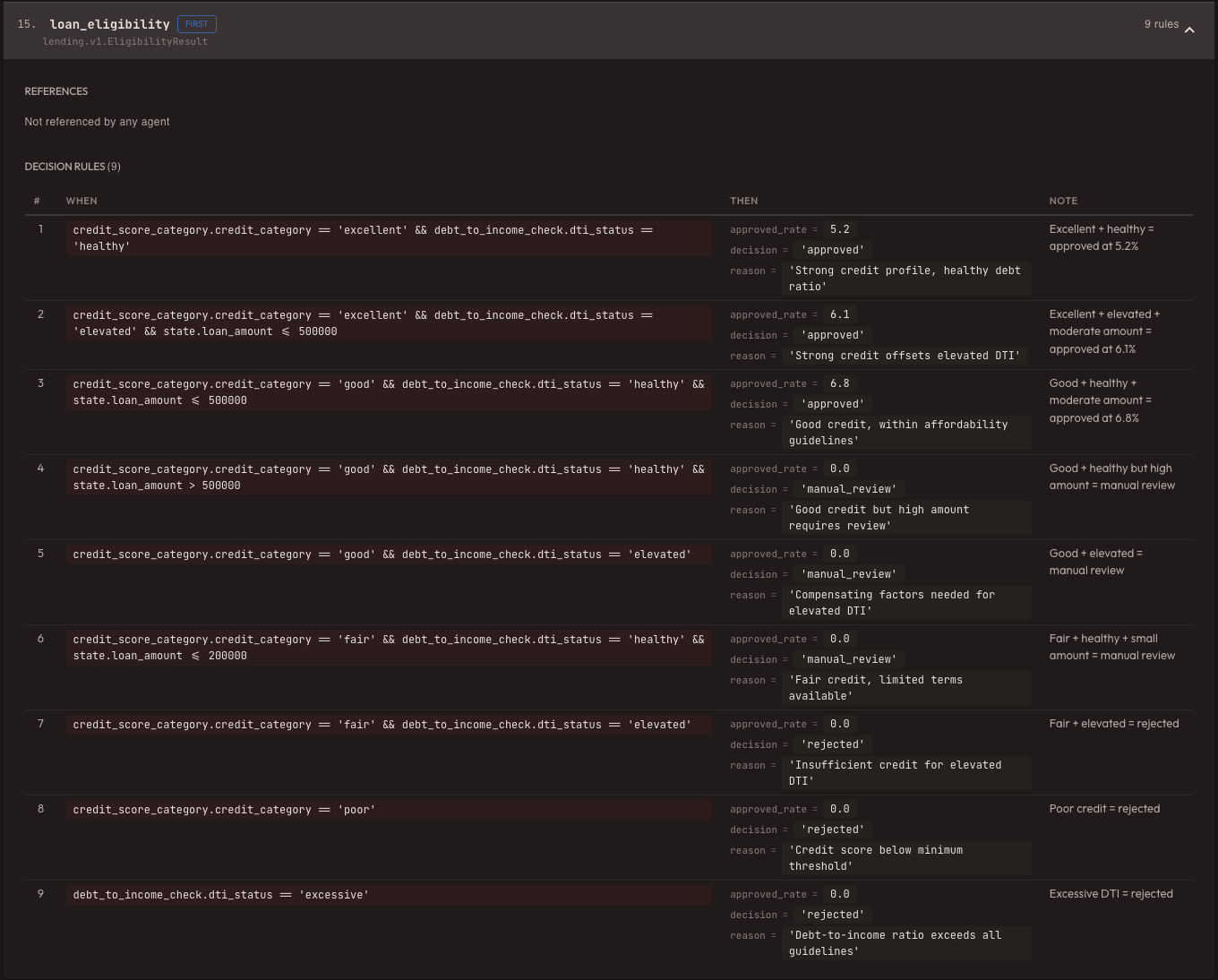Select rule 3 decision value 'approved'
1218x980 pixels.
833,404
